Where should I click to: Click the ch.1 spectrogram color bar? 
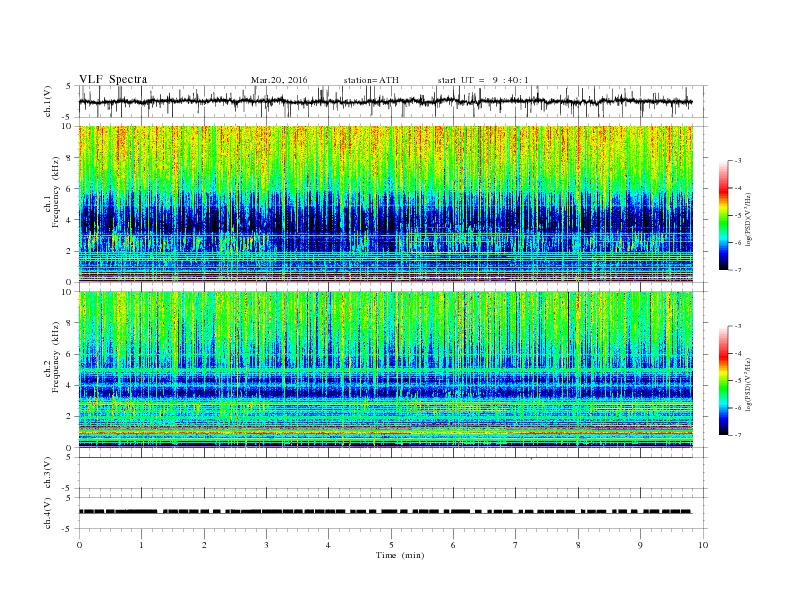tap(724, 215)
